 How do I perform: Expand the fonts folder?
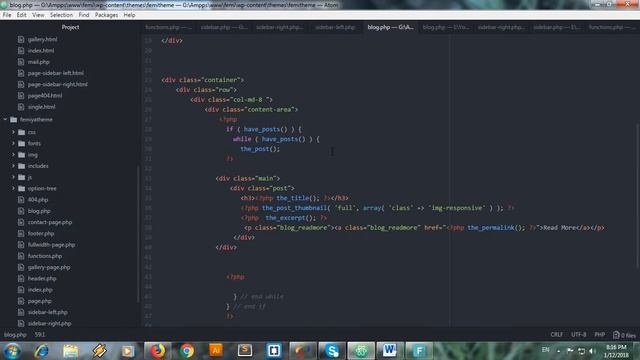[x=13, y=143]
